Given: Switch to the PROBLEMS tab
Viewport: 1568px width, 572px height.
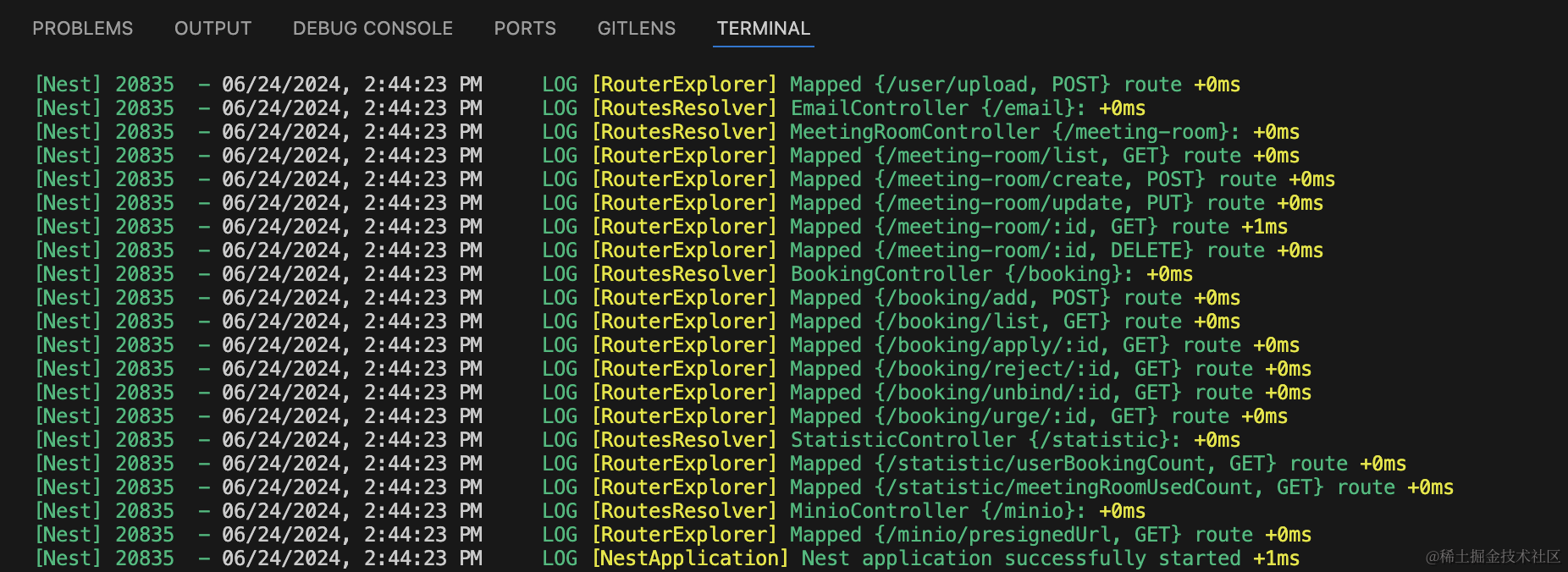Looking at the screenshot, I should 82,29.
